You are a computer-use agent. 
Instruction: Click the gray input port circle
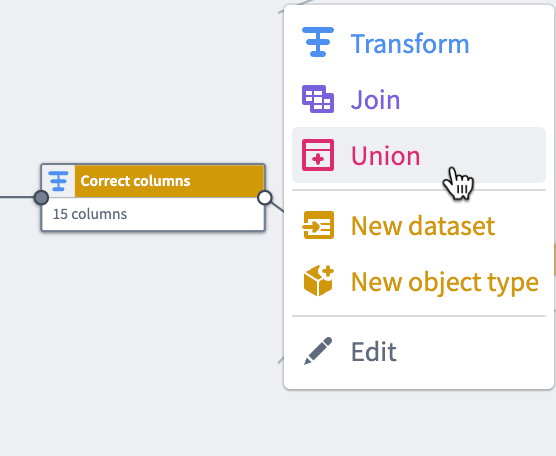[41, 198]
